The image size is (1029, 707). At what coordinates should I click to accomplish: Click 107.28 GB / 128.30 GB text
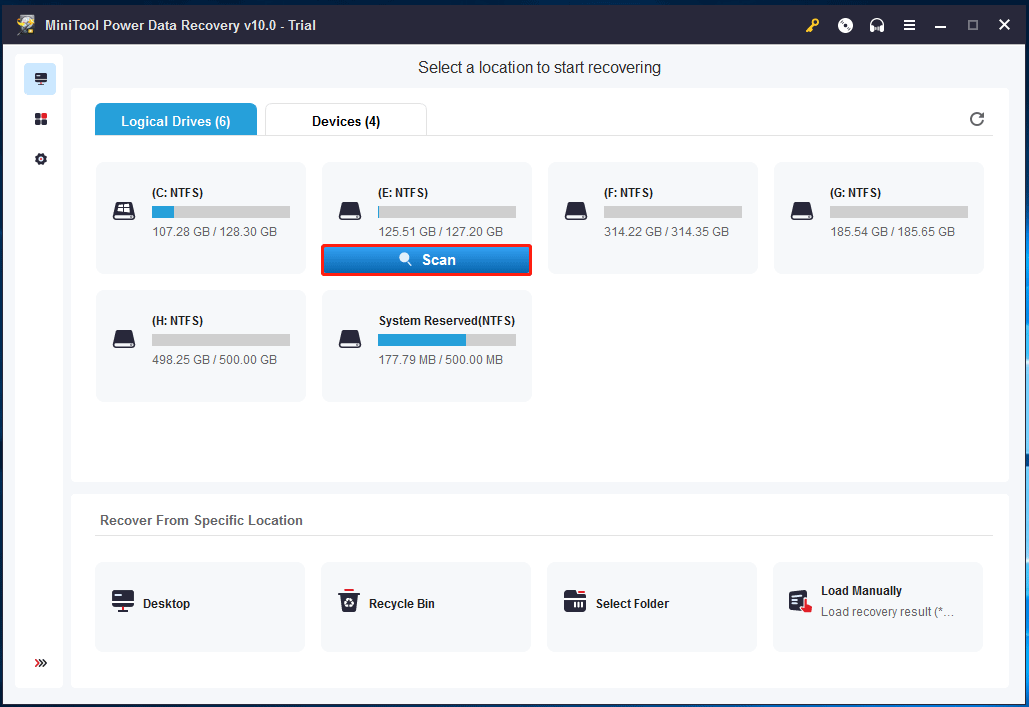click(x=215, y=232)
